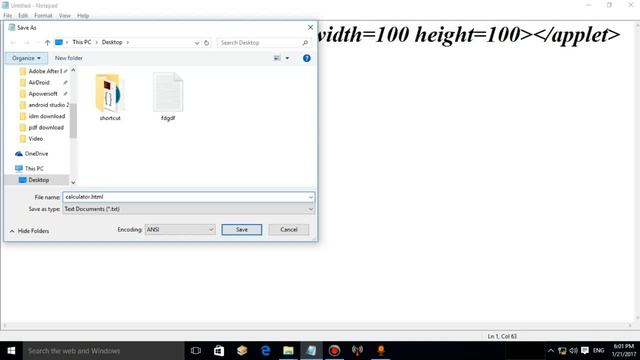
Task: Click the red record taskbar icon
Action: (x=334, y=351)
